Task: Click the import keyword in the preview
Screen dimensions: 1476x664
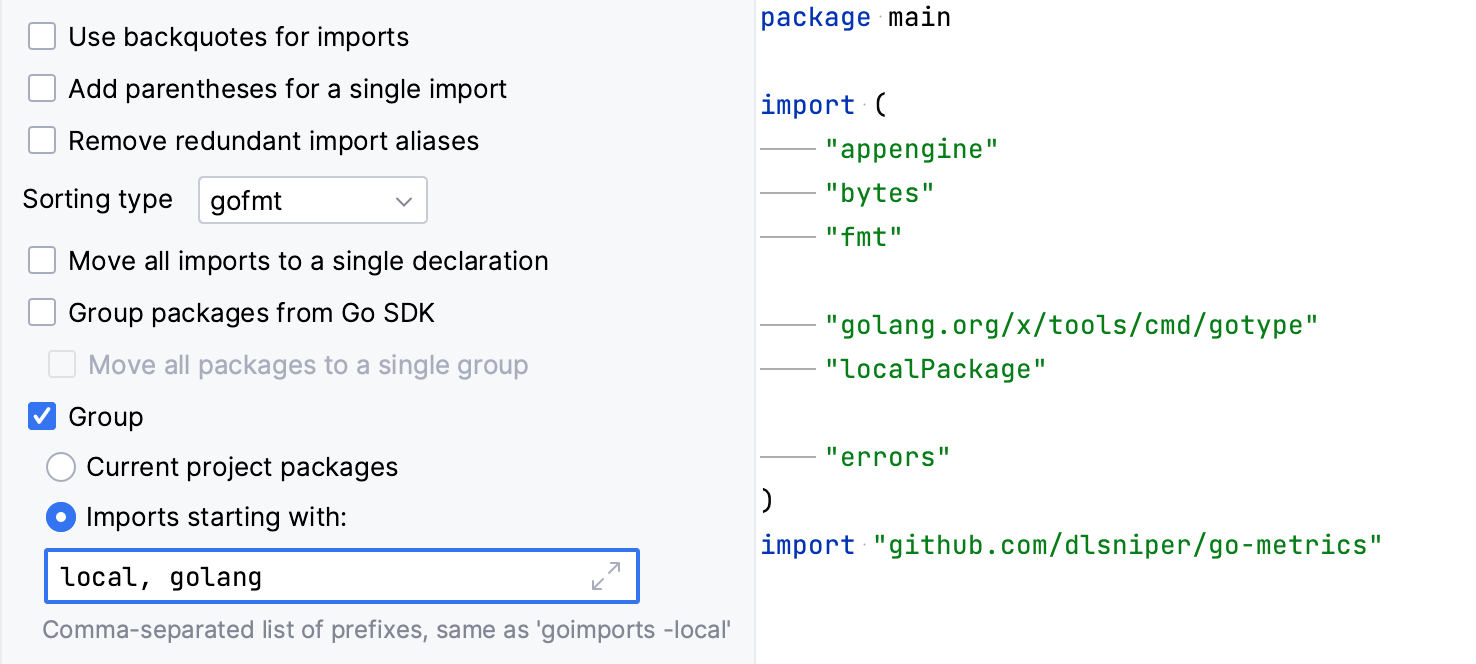Action: (x=807, y=104)
